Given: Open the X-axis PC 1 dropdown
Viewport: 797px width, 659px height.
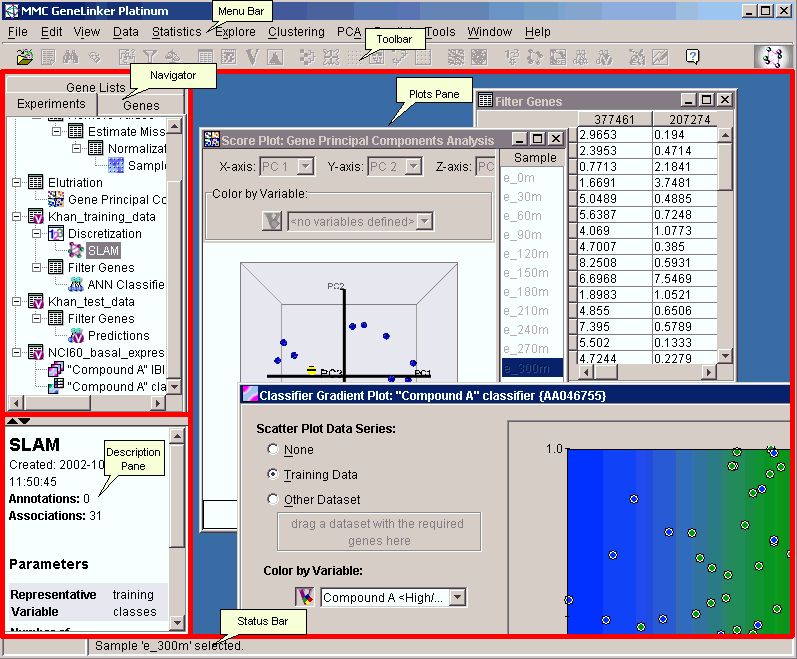Looking at the screenshot, I should pyautogui.click(x=305, y=166).
